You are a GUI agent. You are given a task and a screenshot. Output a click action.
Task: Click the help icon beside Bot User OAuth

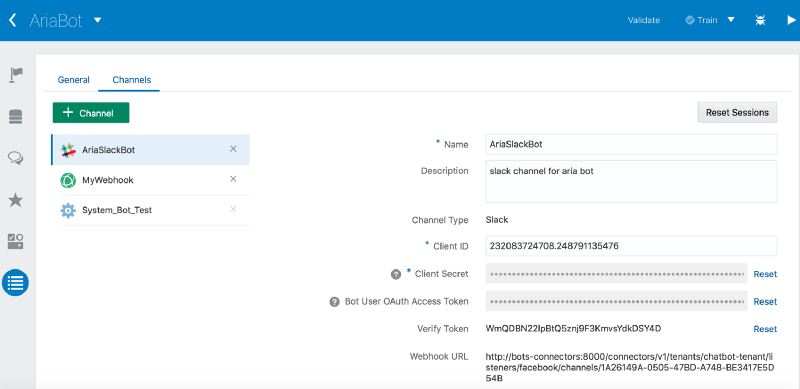334,302
